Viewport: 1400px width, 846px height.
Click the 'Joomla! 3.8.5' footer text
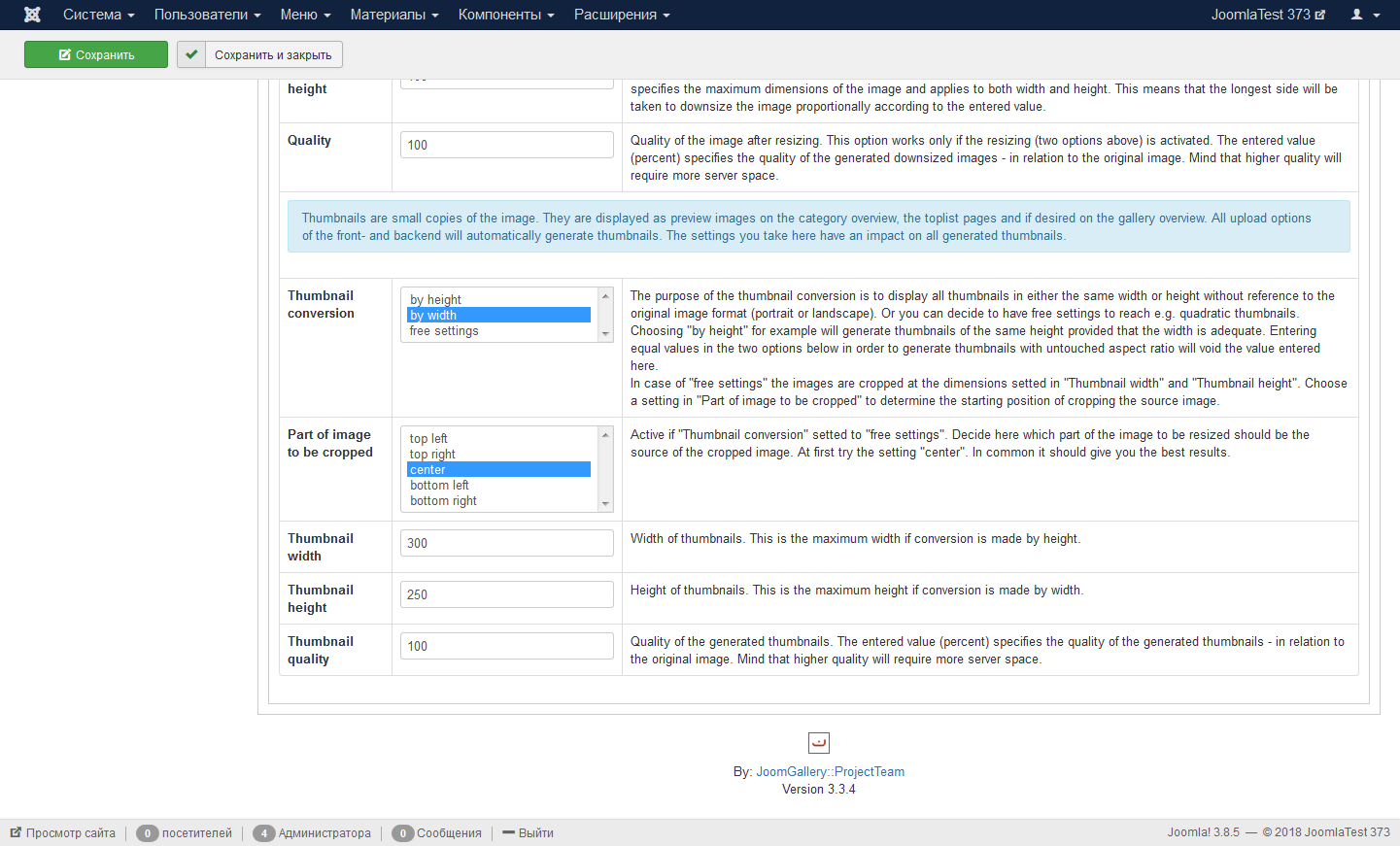click(x=1204, y=832)
